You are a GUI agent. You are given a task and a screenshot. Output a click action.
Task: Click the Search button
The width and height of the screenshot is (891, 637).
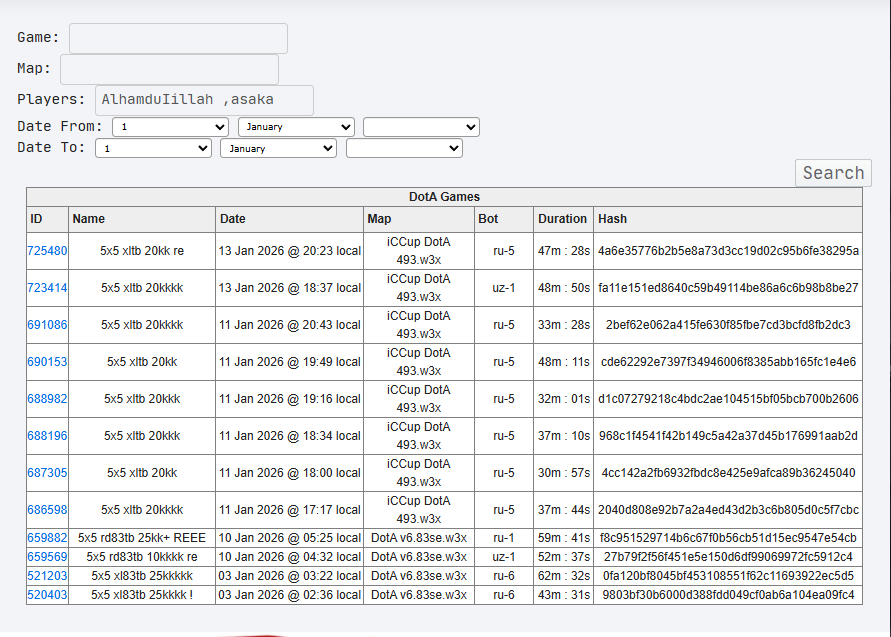[x=833, y=173]
